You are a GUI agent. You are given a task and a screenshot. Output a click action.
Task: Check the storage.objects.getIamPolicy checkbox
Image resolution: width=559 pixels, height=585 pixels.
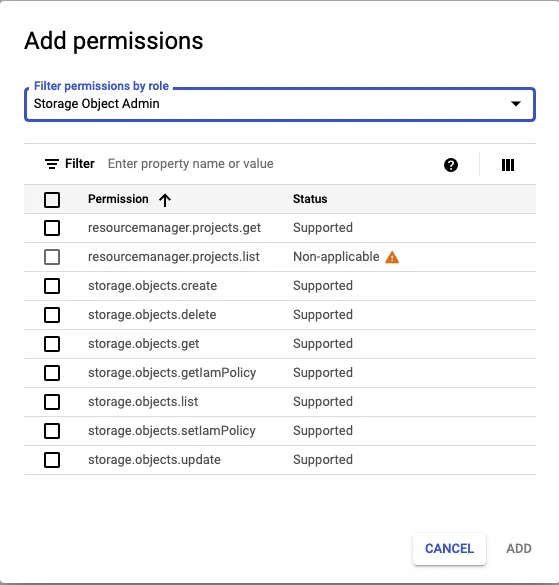pos(52,373)
